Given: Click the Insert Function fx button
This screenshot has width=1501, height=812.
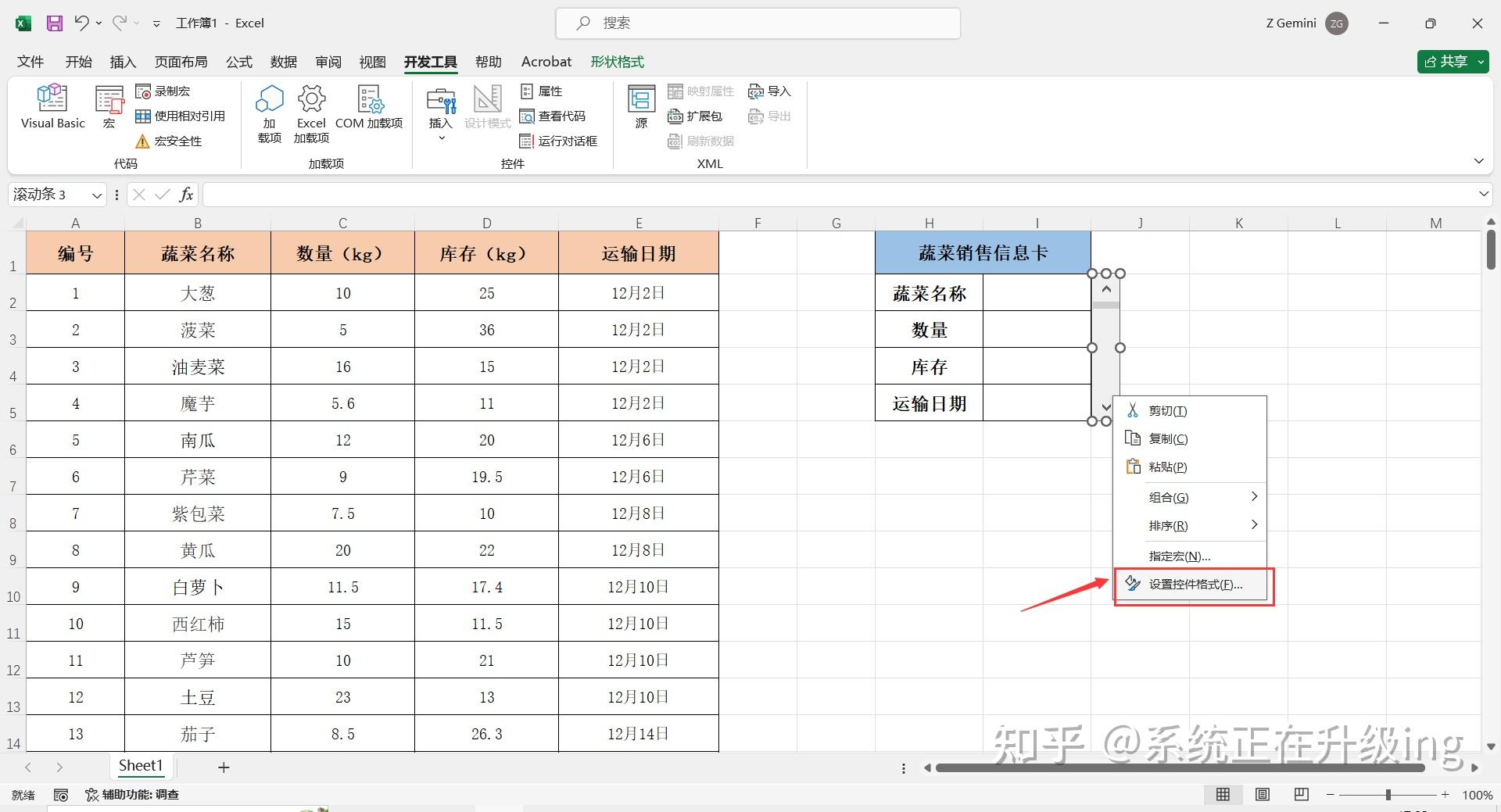Looking at the screenshot, I should (186, 195).
